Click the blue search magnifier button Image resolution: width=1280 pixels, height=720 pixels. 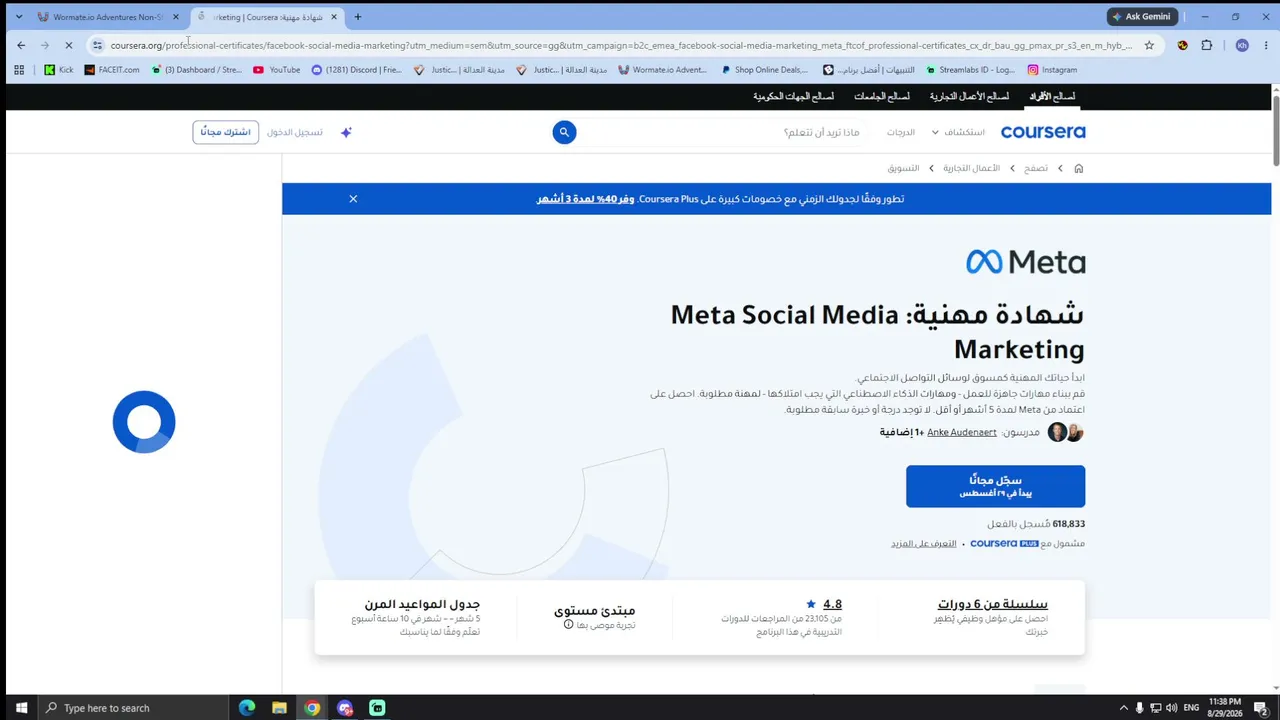(x=564, y=132)
